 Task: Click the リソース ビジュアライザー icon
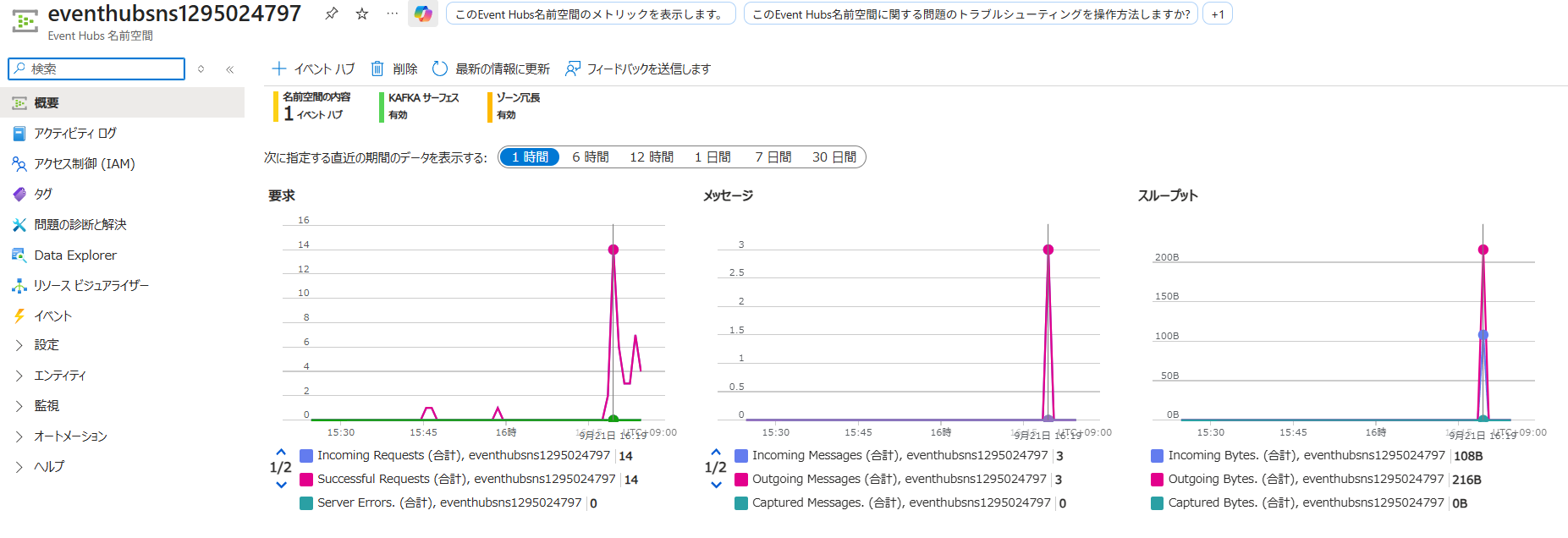point(19,286)
